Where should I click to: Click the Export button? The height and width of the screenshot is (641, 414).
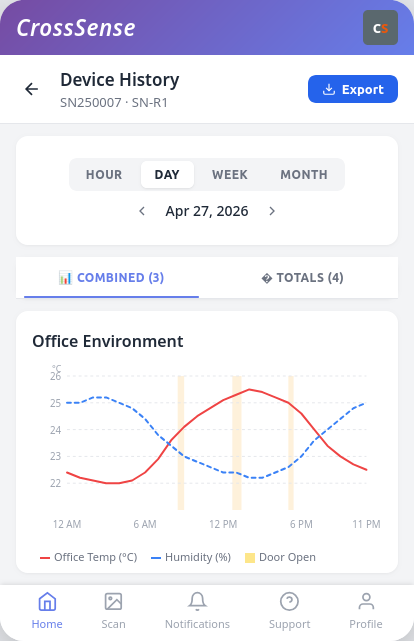(x=353, y=89)
